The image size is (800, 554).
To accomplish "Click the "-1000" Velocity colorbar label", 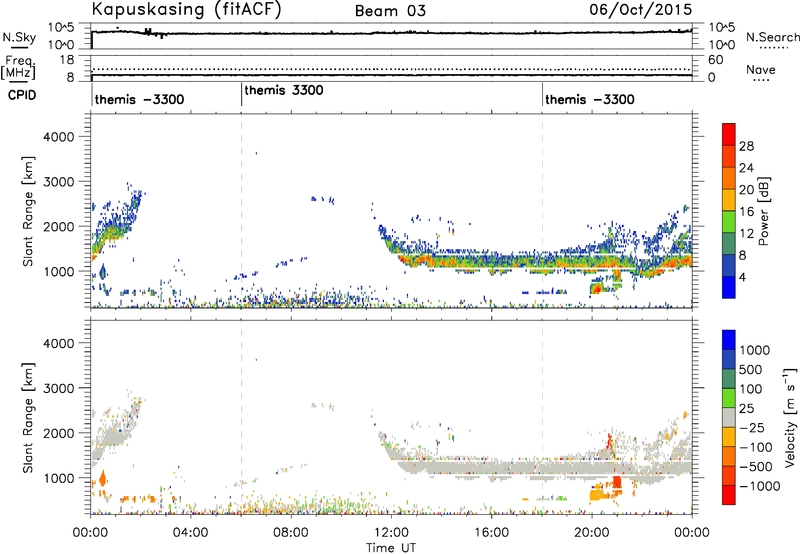I will [760, 486].
